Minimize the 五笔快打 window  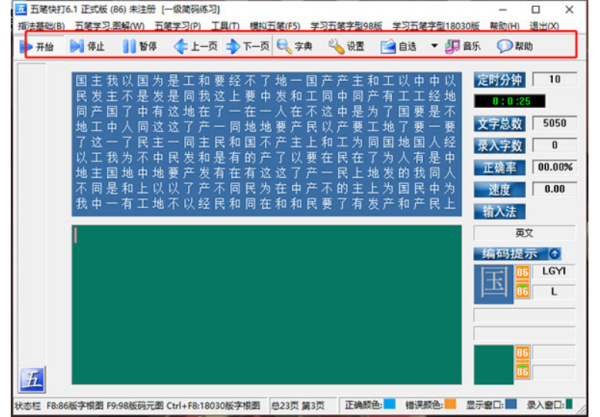[x=503, y=10]
